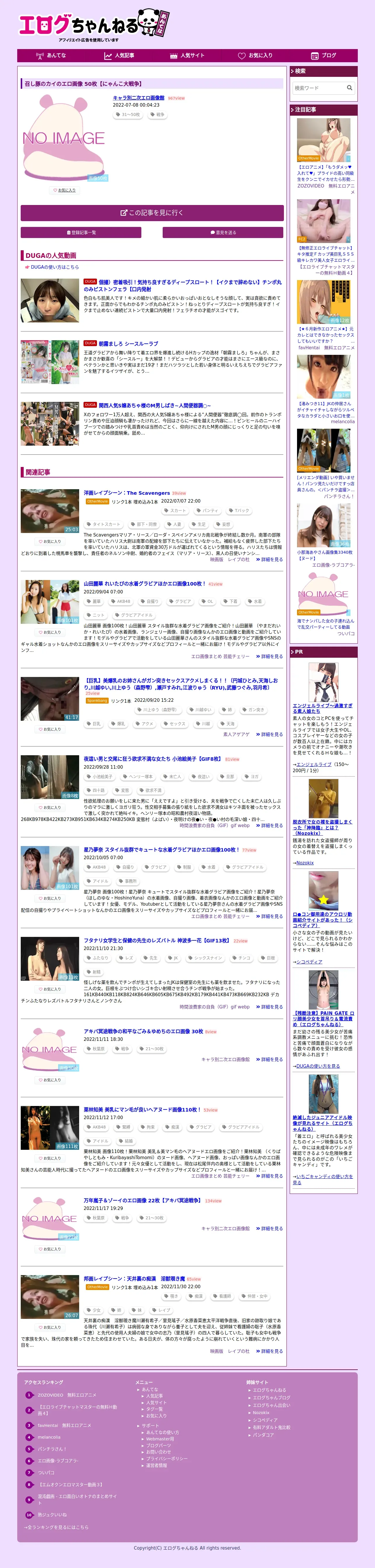The image size is (375, 1568).
Task: Open the 人気サイト navigation tab
Action: [187, 55]
